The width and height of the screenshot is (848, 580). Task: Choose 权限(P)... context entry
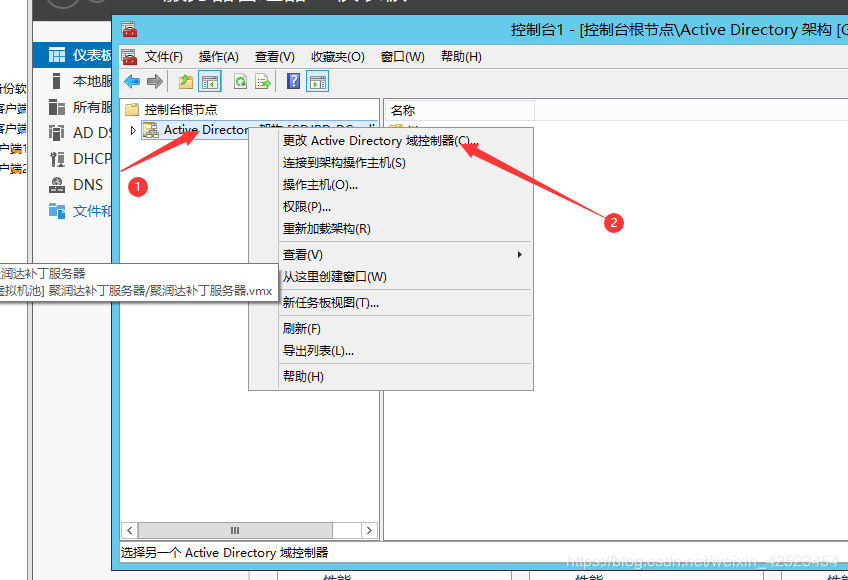pos(391,207)
